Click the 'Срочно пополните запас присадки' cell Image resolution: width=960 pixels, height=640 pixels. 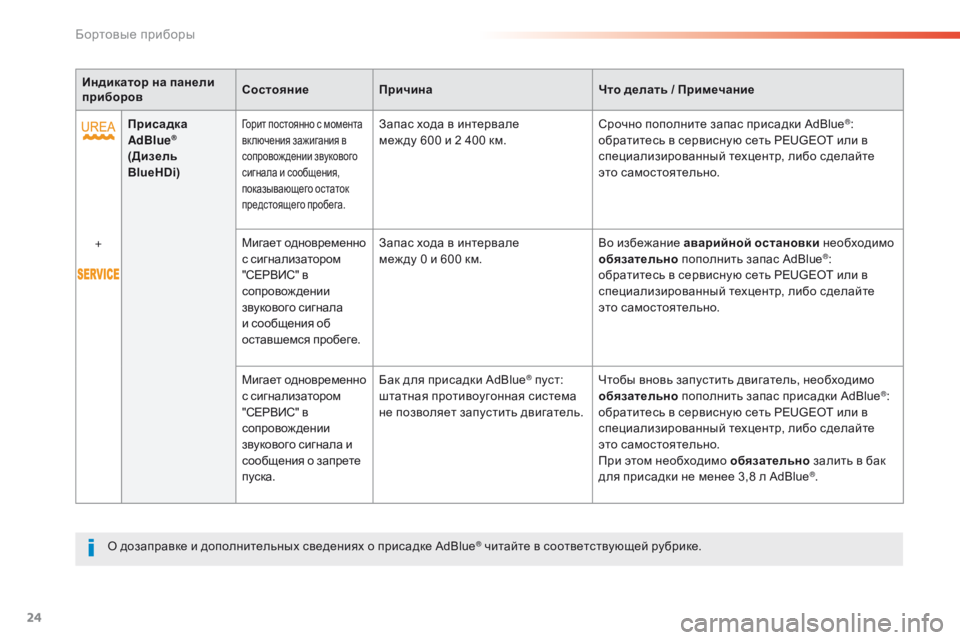click(748, 170)
